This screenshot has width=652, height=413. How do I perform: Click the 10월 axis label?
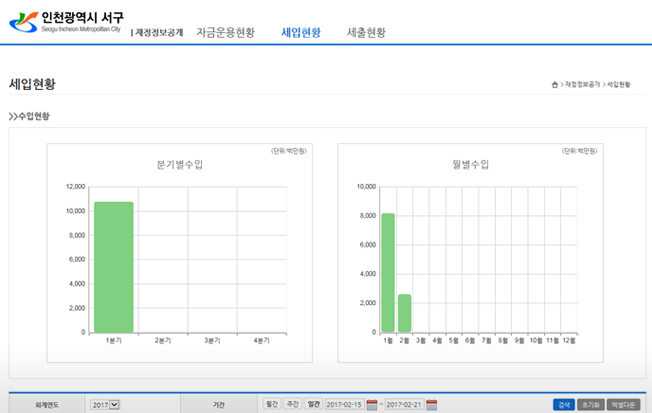click(536, 341)
